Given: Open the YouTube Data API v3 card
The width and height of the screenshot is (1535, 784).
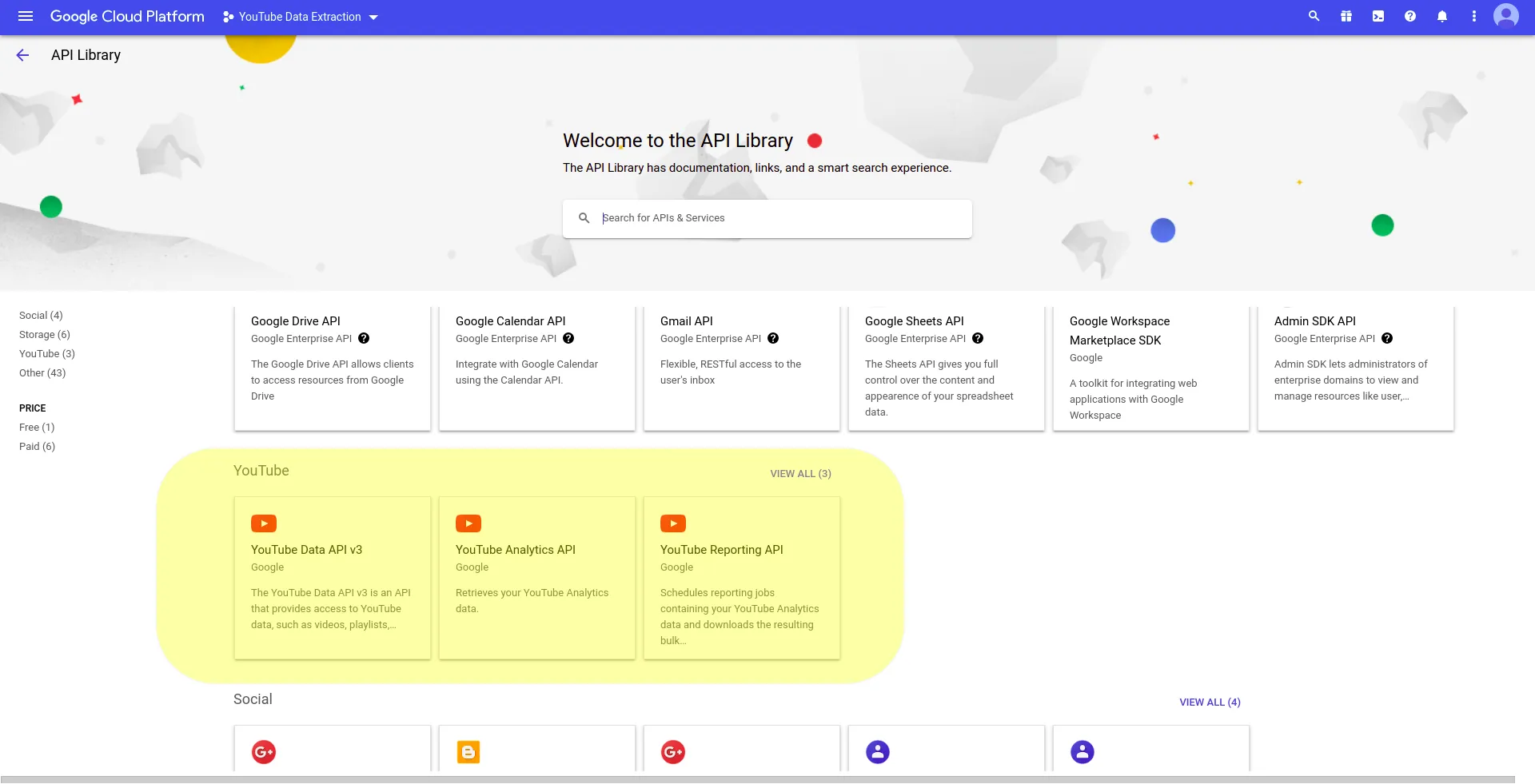Looking at the screenshot, I should point(333,578).
